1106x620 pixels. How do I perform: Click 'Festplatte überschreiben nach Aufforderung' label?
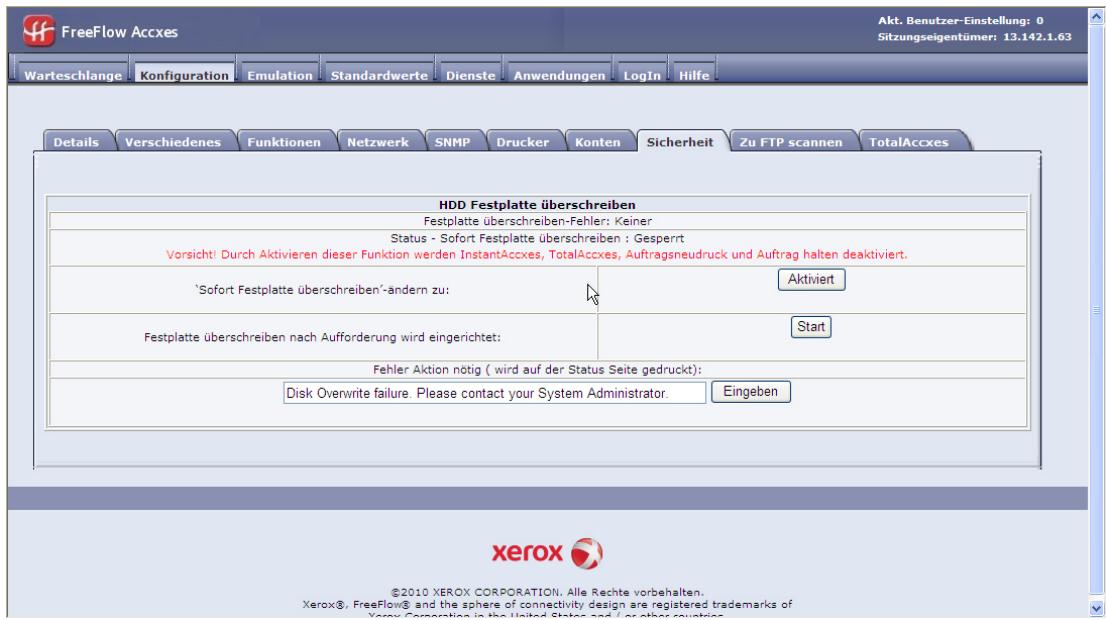(x=322, y=337)
